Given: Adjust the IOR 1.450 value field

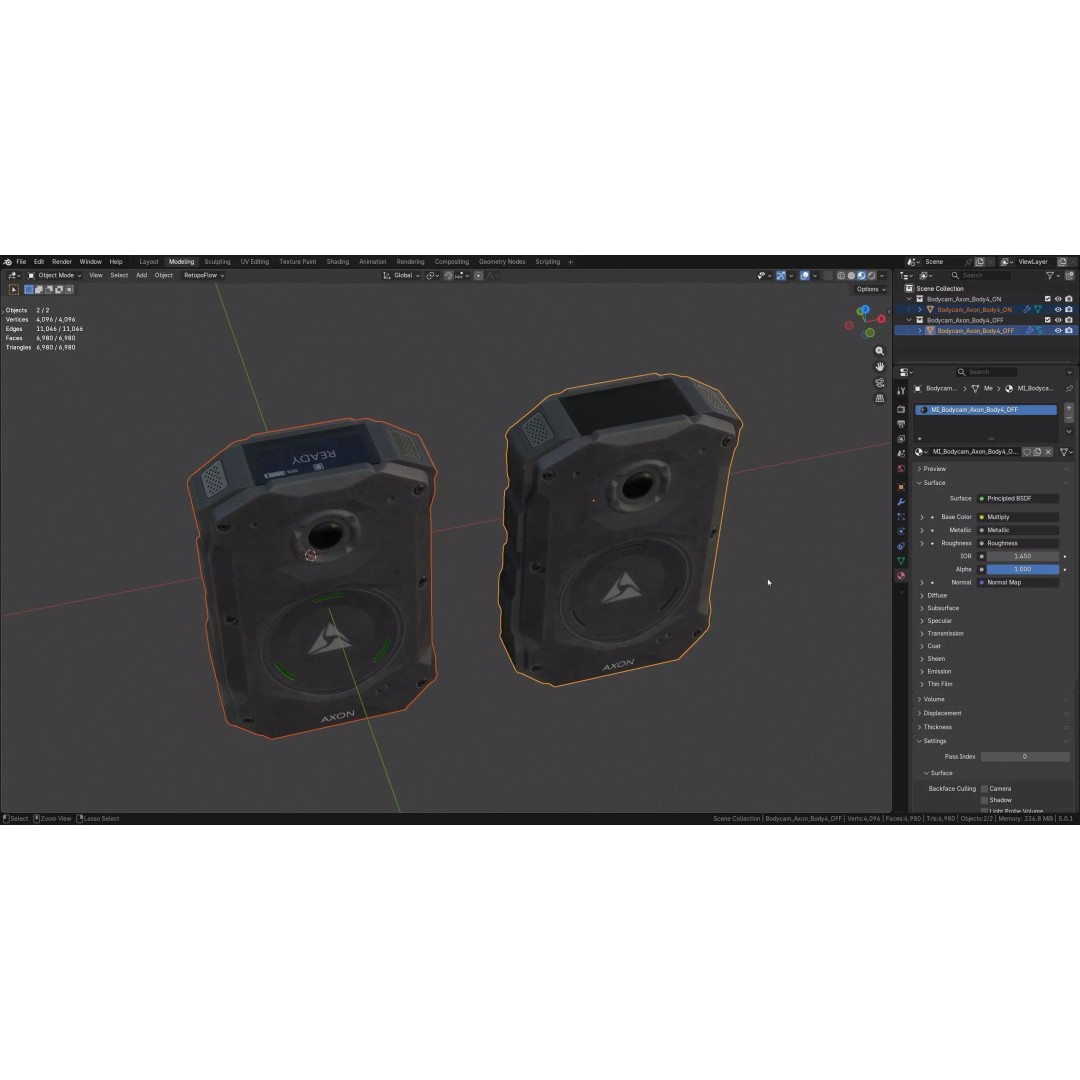Looking at the screenshot, I should 1022,557.
